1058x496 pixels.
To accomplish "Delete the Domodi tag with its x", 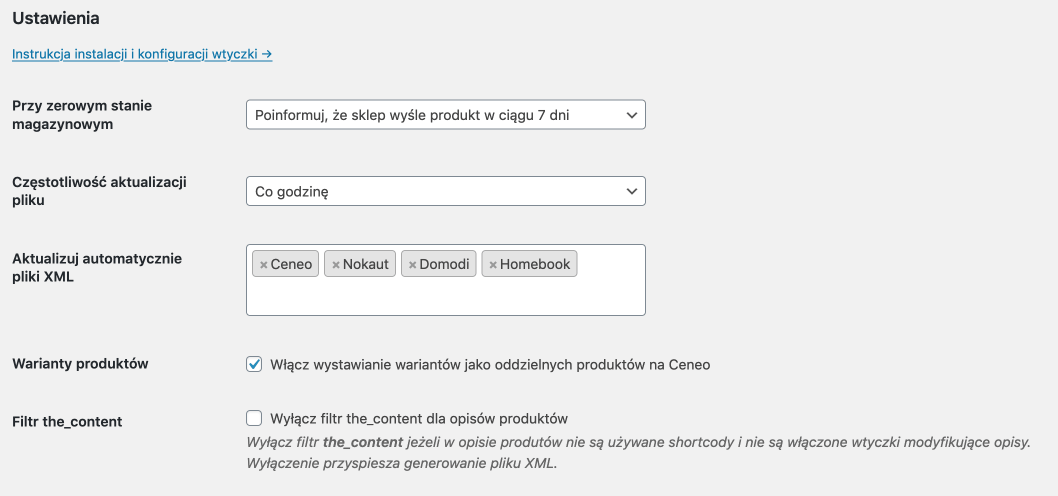I will (412, 265).
